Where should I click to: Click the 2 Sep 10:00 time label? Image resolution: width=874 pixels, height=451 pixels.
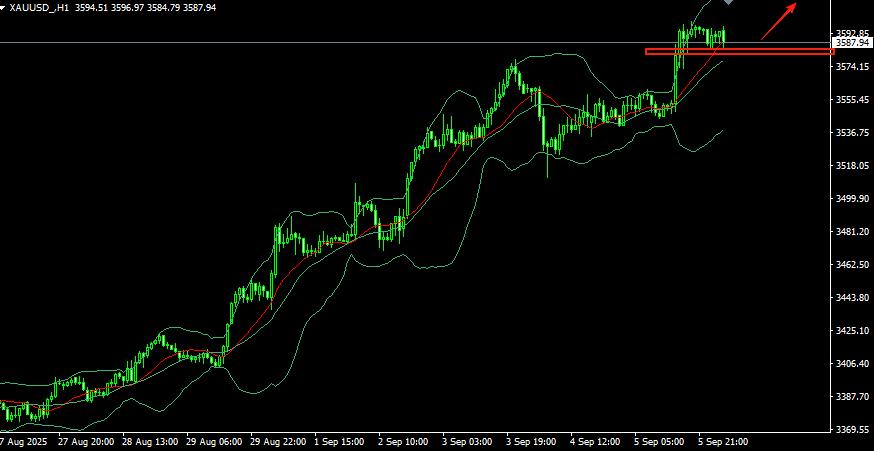[x=403, y=441]
